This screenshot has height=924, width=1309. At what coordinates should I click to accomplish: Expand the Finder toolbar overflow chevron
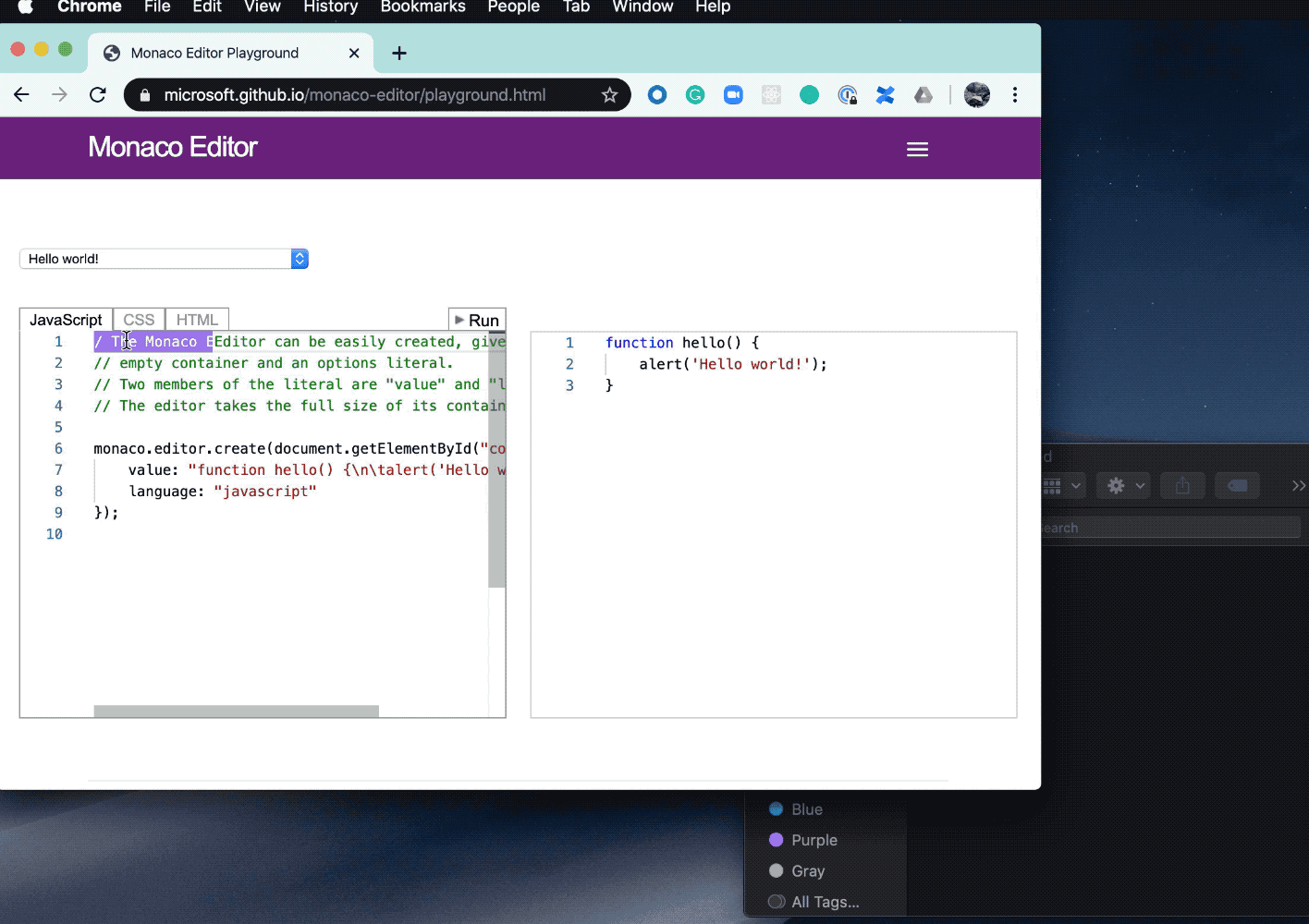[1298, 485]
